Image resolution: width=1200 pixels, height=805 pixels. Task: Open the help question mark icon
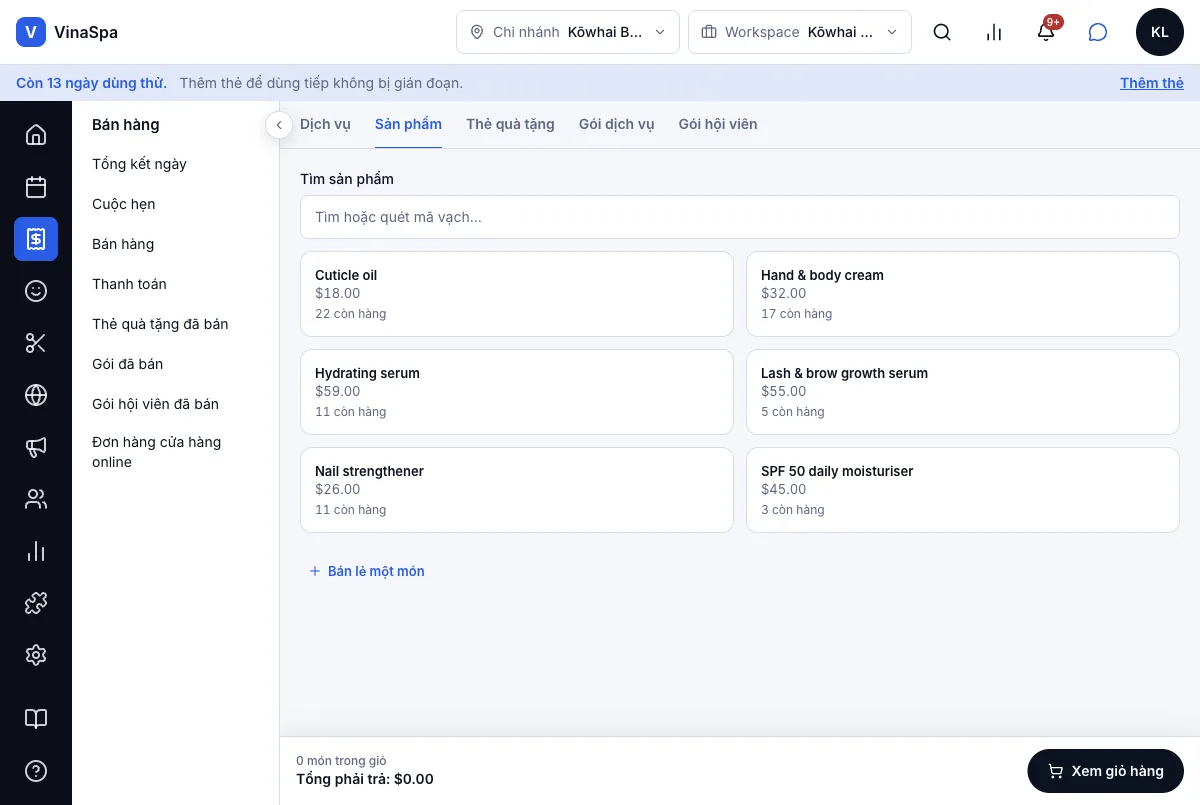pyautogui.click(x=36, y=771)
